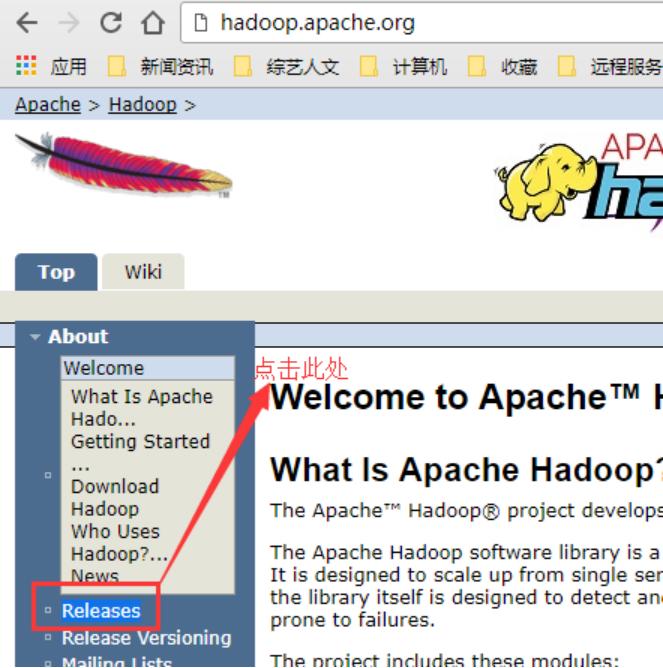The height and width of the screenshot is (668, 663).
Task: Switch to the Wiki tab
Action: click(143, 272)
